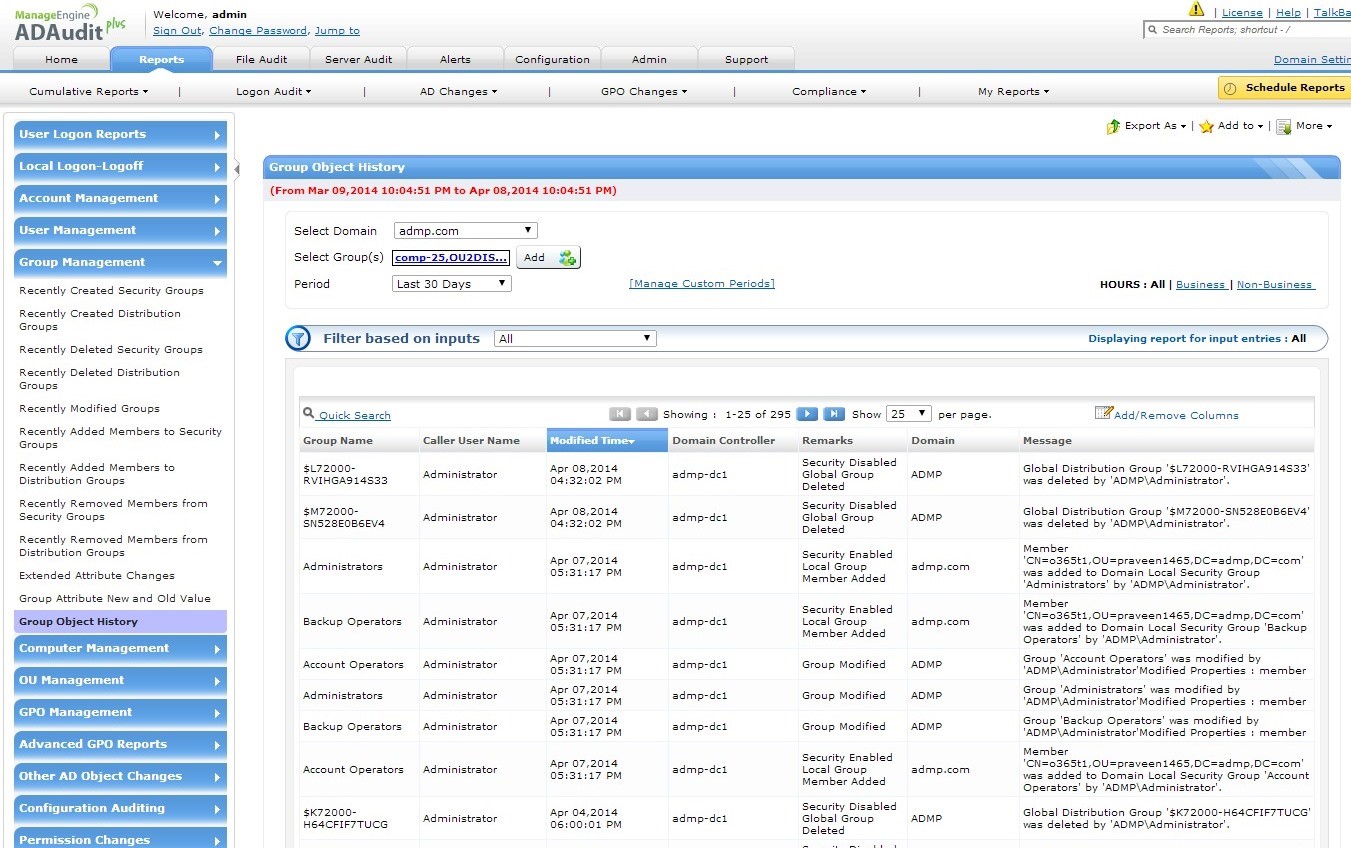
Task: Click the filter funnel icon
Action: tap(298, 339)
